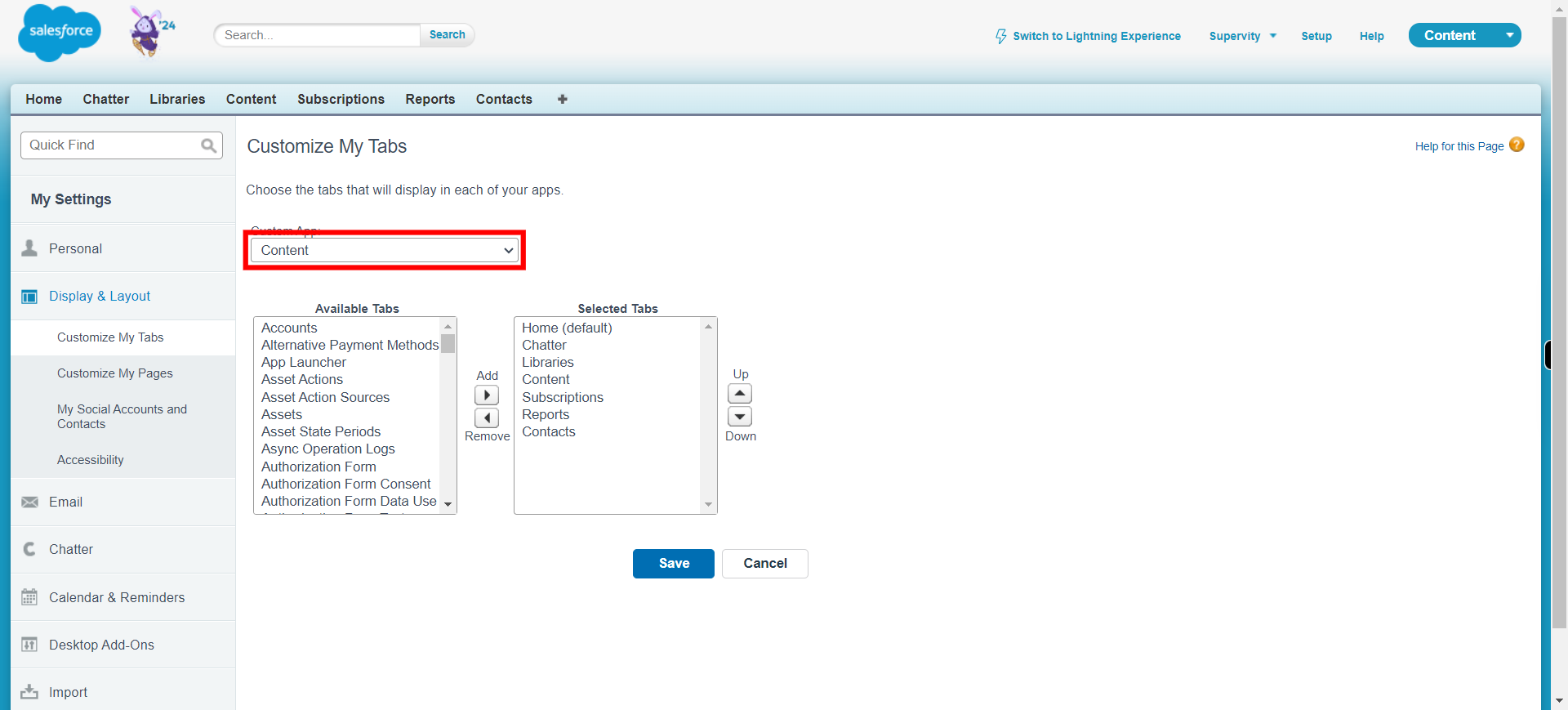This screenshot has height=710, width=1568.
Task: Click the Salesforce cloud logo
Action: pos(60,33)
